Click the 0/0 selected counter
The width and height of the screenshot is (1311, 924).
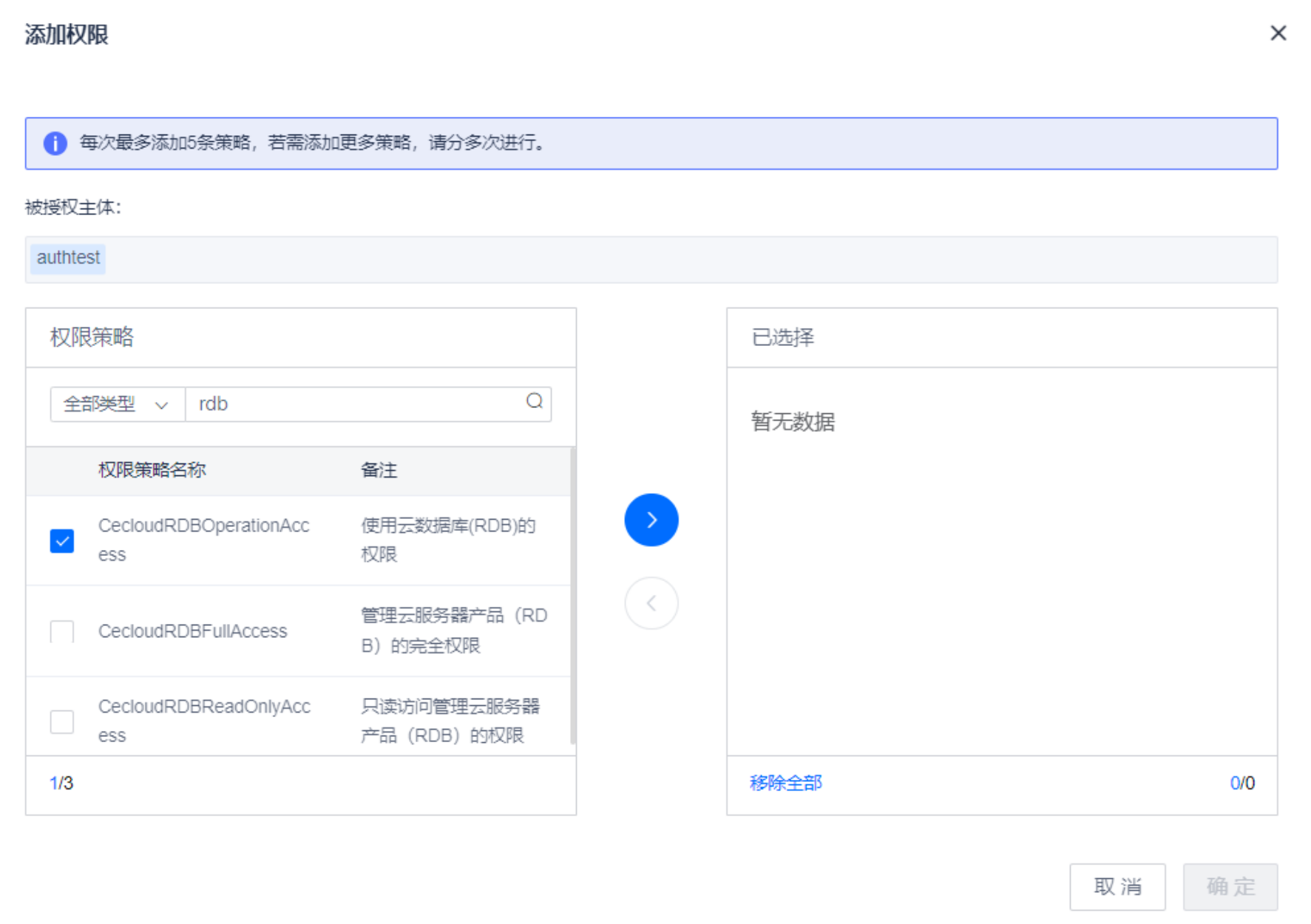(1242, 783)
